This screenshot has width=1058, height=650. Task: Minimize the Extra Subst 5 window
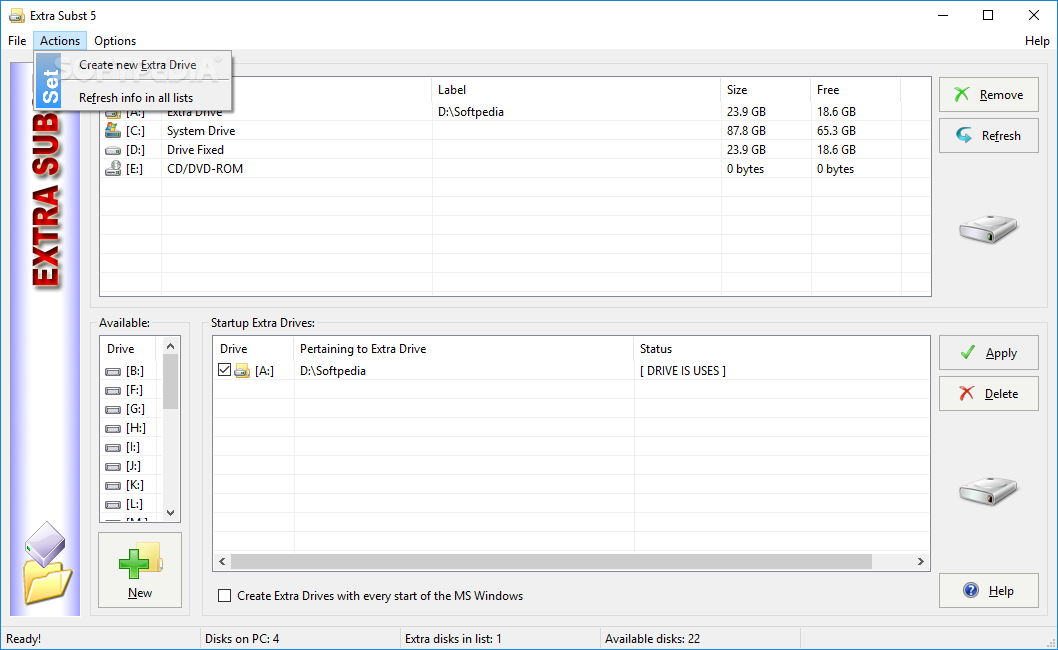(943, 15)
